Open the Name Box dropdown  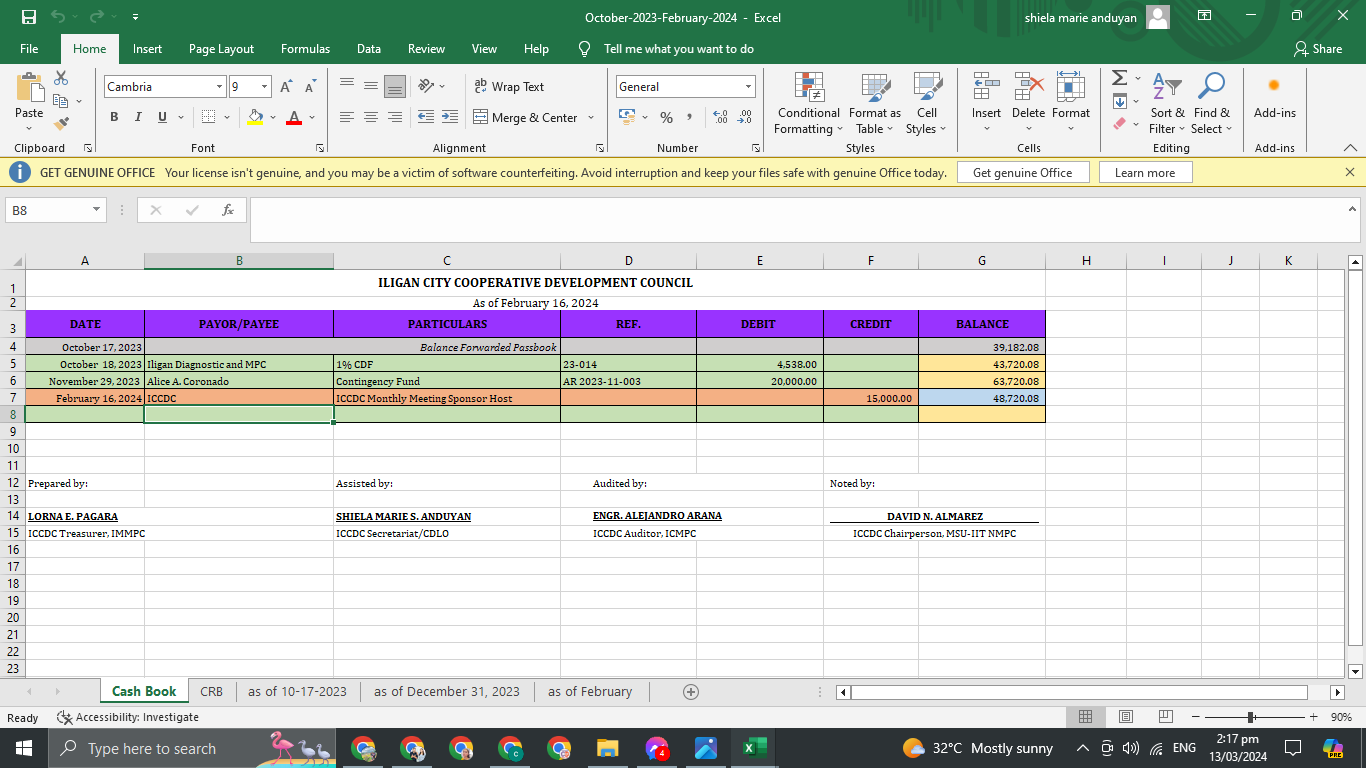click(97, 210)
